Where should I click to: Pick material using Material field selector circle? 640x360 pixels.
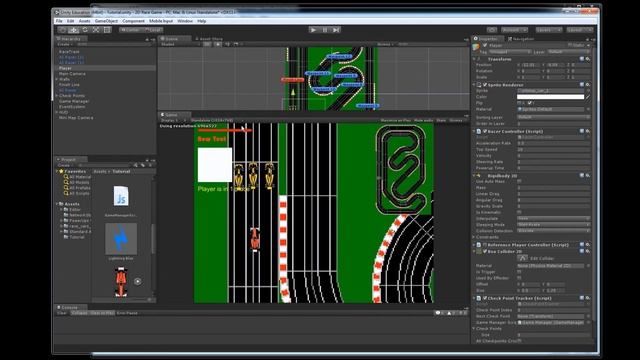pyautogui.click(x=588, y=109)
